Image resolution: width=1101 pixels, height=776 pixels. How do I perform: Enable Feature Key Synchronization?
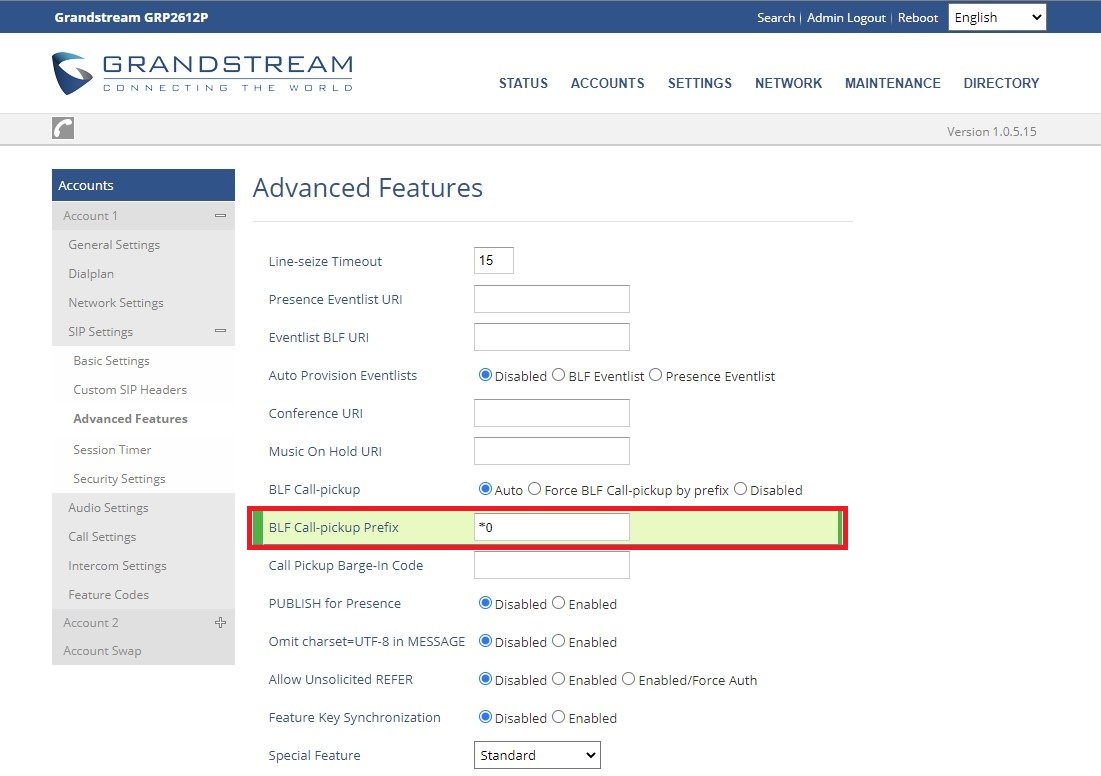click(559, 718)
